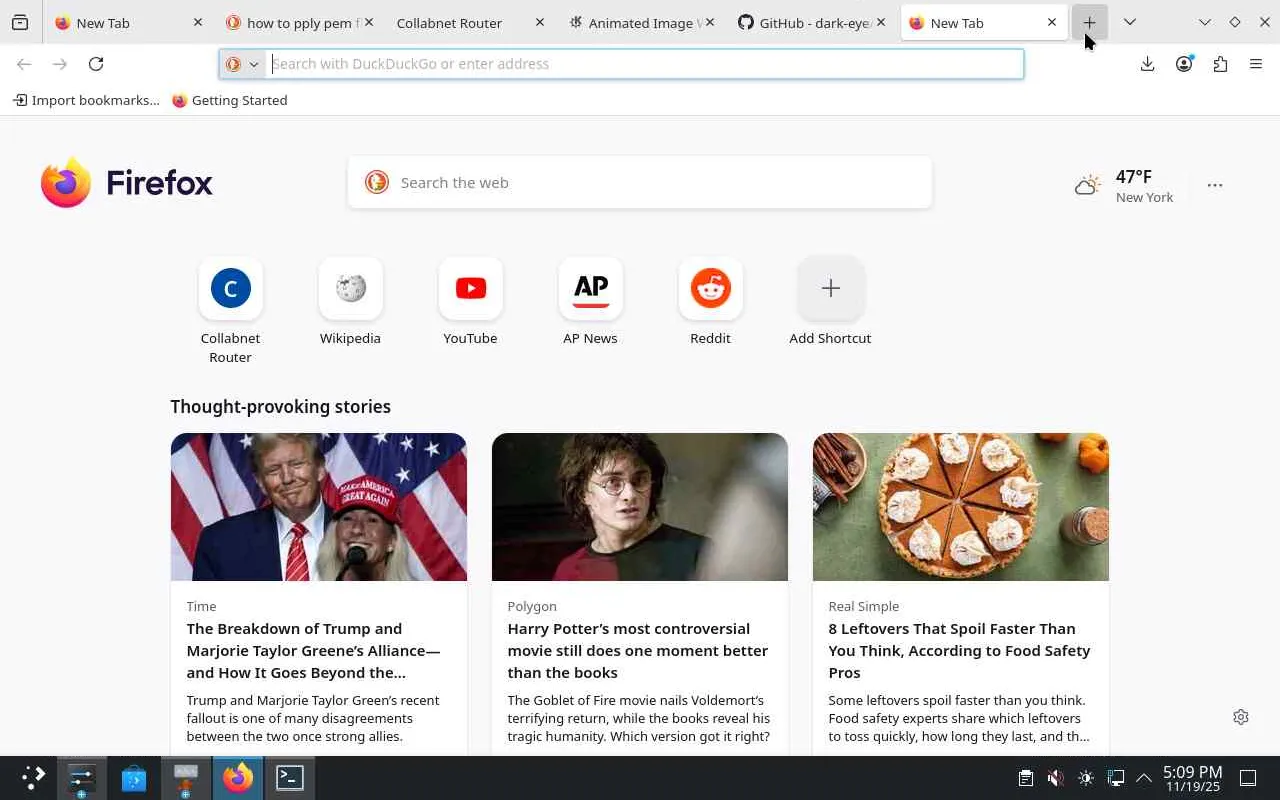
Task: Open the Time story photo thumbnail
Action: [x=319, y=507]
